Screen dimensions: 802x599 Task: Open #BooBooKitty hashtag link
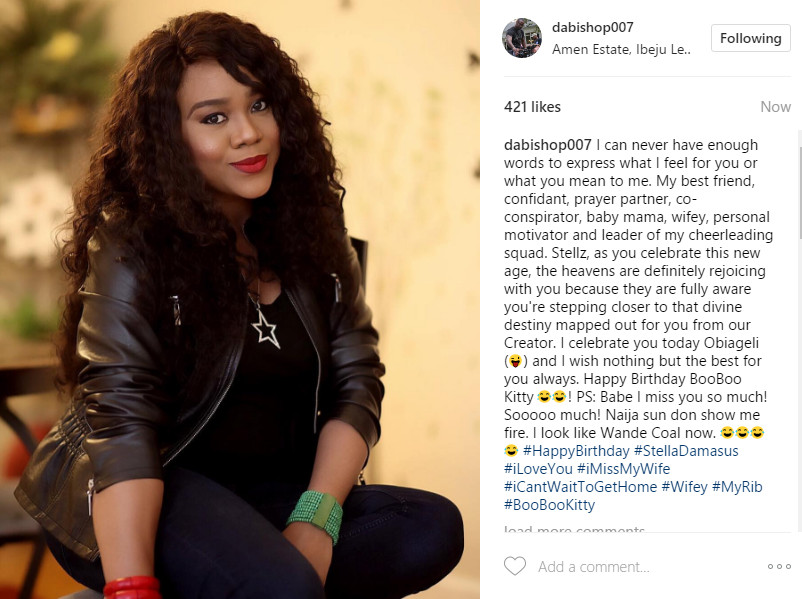coord(549,505)
